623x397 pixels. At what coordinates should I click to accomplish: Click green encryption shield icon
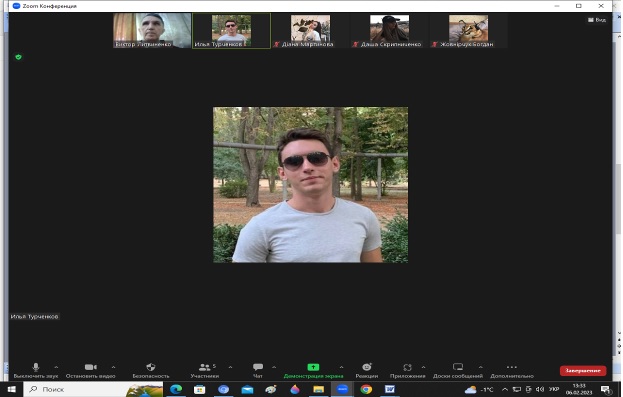18,57
